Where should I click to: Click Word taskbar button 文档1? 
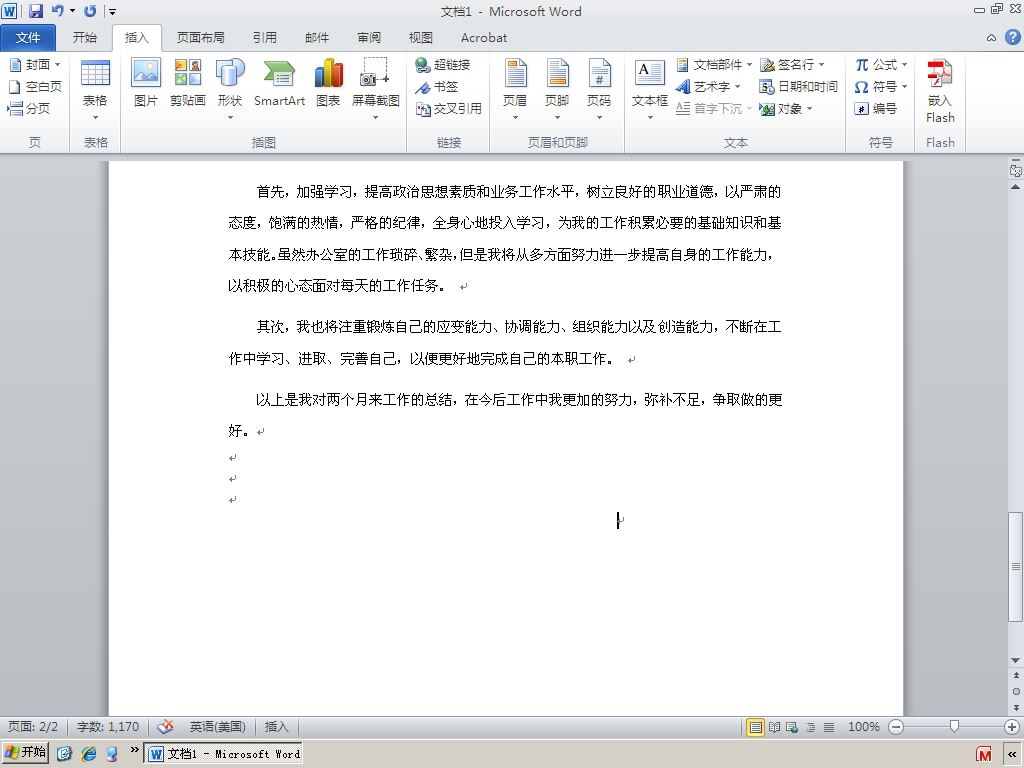coord(223,753)
